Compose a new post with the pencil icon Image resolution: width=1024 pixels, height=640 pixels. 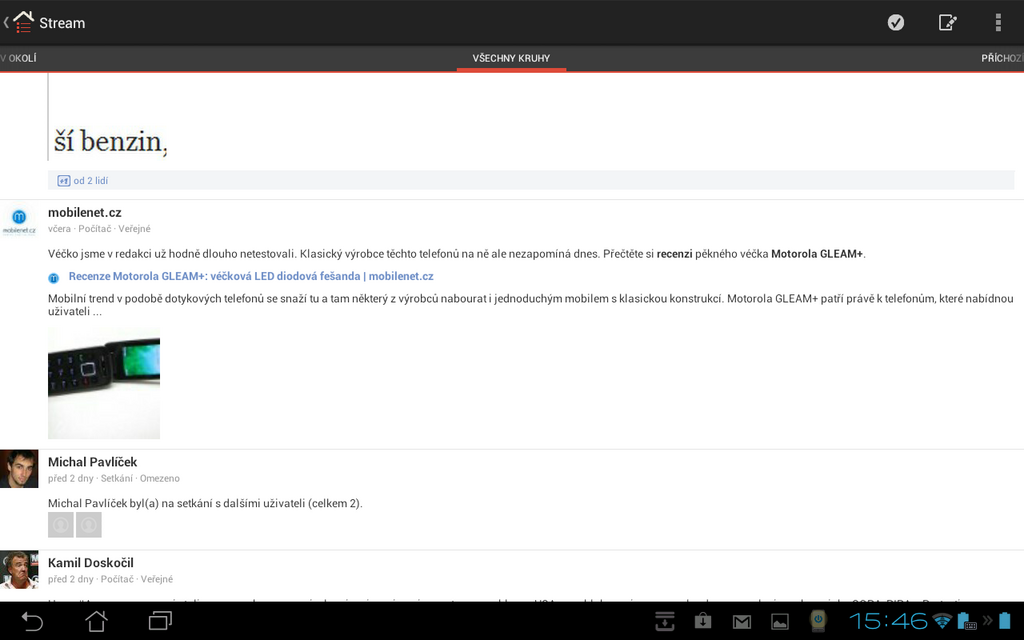[947, 22]
